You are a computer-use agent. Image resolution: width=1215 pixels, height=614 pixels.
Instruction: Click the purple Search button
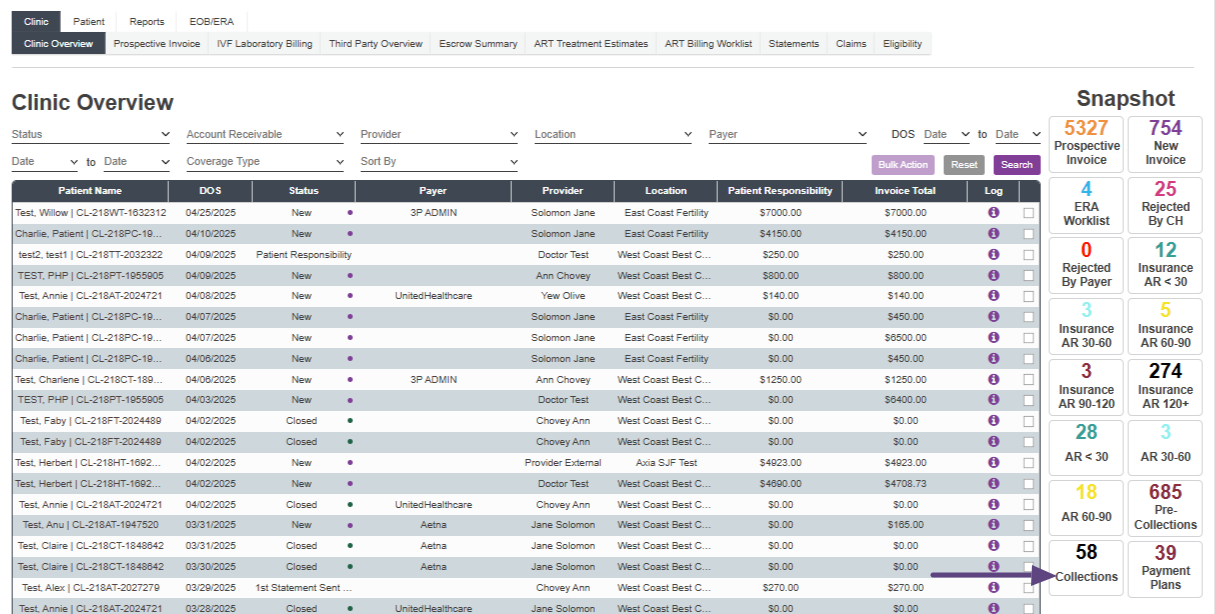[1016, 165]
